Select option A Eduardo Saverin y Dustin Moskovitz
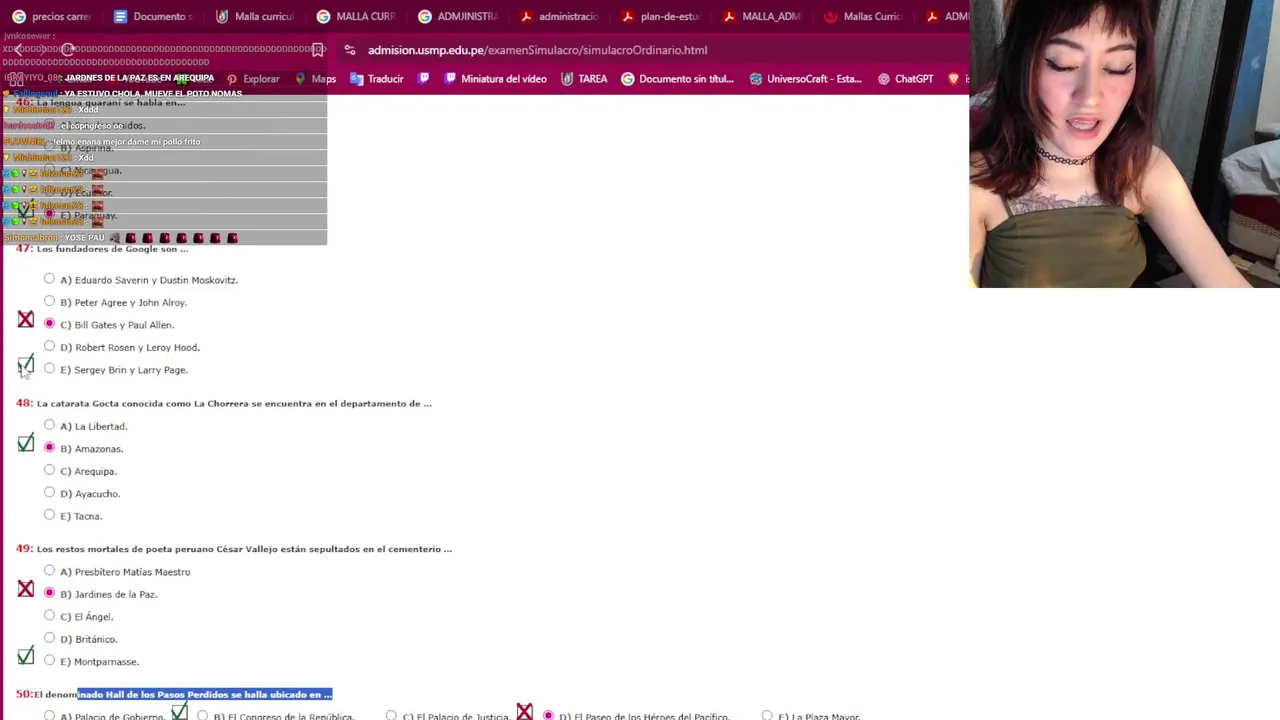The image size is (1280, 720). click(49, 279)
